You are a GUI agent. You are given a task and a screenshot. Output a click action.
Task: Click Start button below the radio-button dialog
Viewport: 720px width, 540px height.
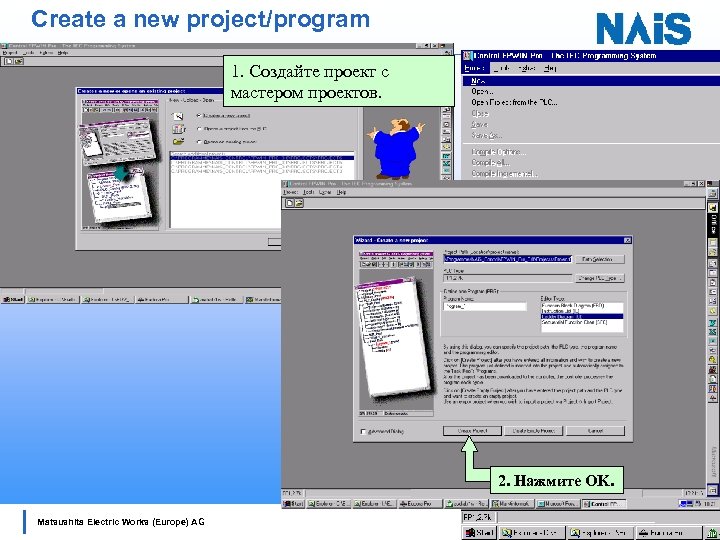pos(13,299)
